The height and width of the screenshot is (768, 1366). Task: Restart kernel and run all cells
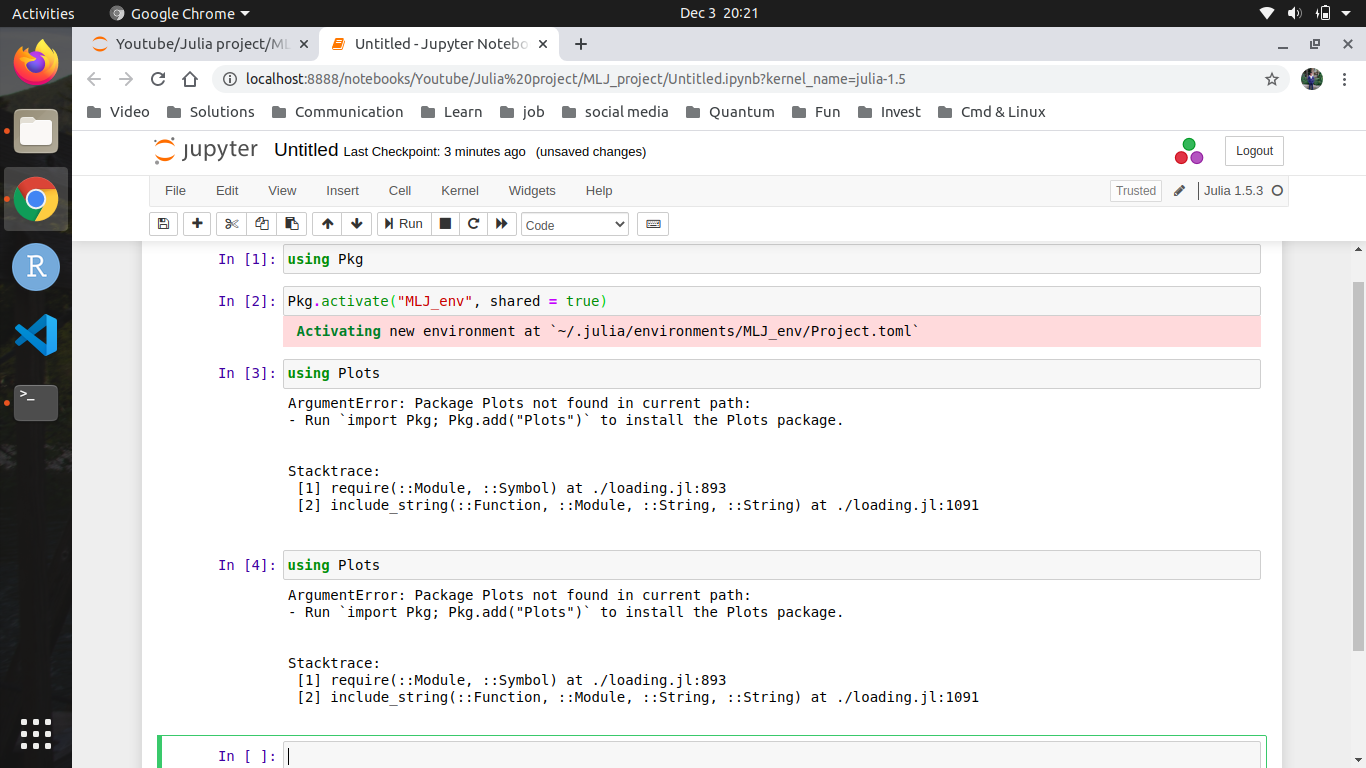pyautogui.click(x=502, y=224)
